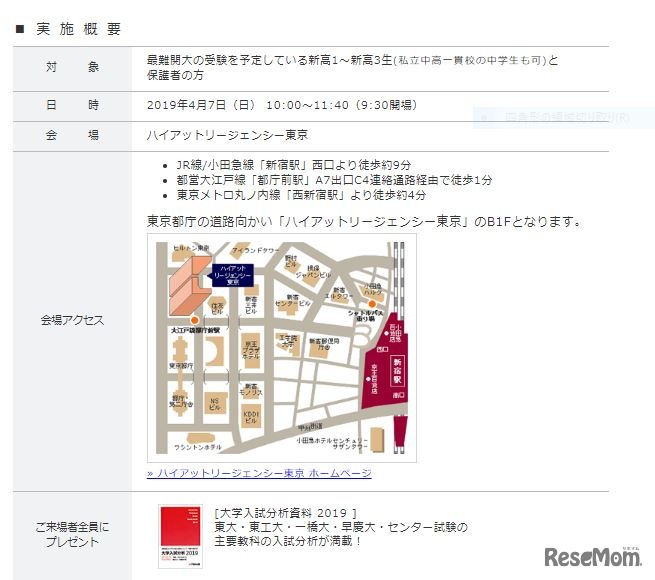The width and height of the screenshot is (655, 580).
Task: Click the 東大・東工大・一橋大・早慶大 description line
Action: click(x=341, y=527)
